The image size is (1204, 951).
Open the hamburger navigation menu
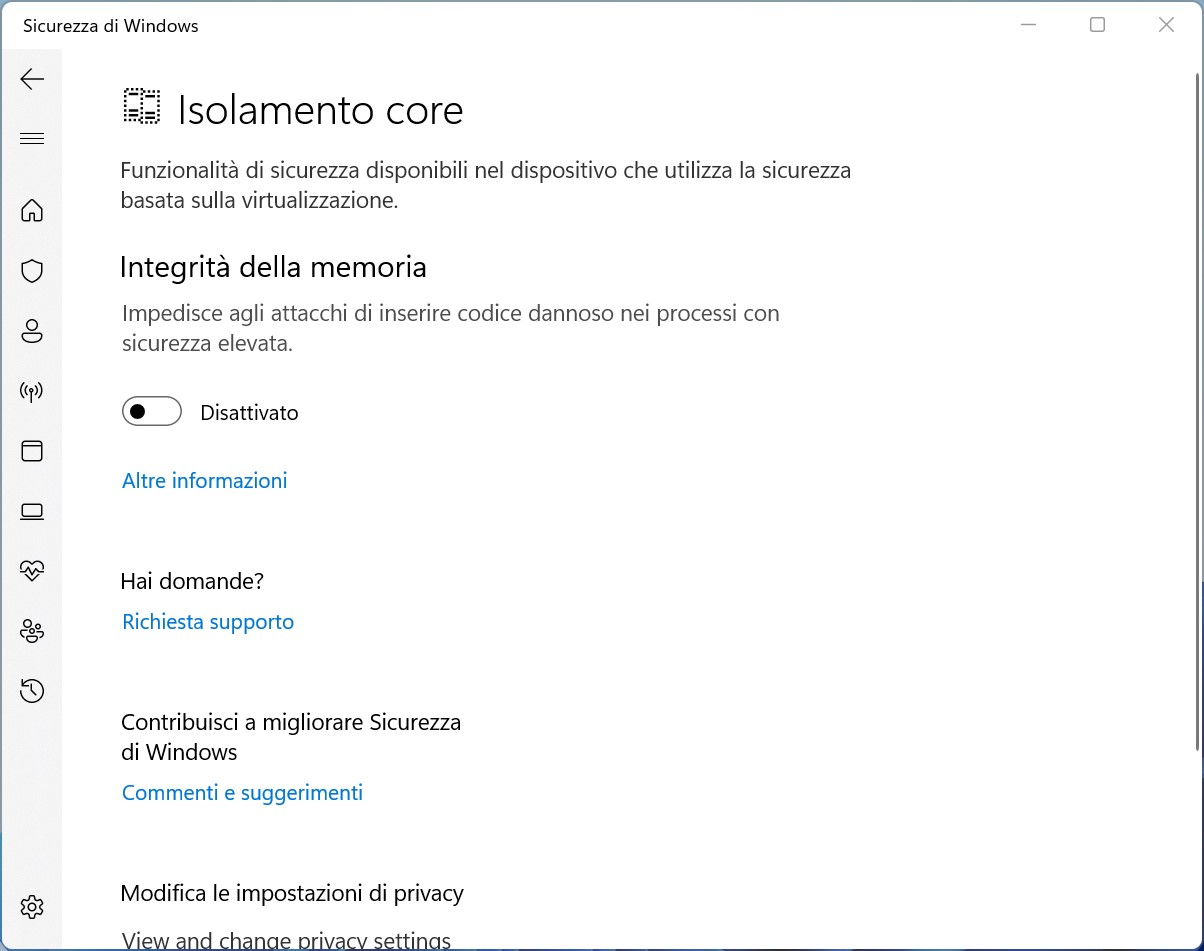[32, 139]
